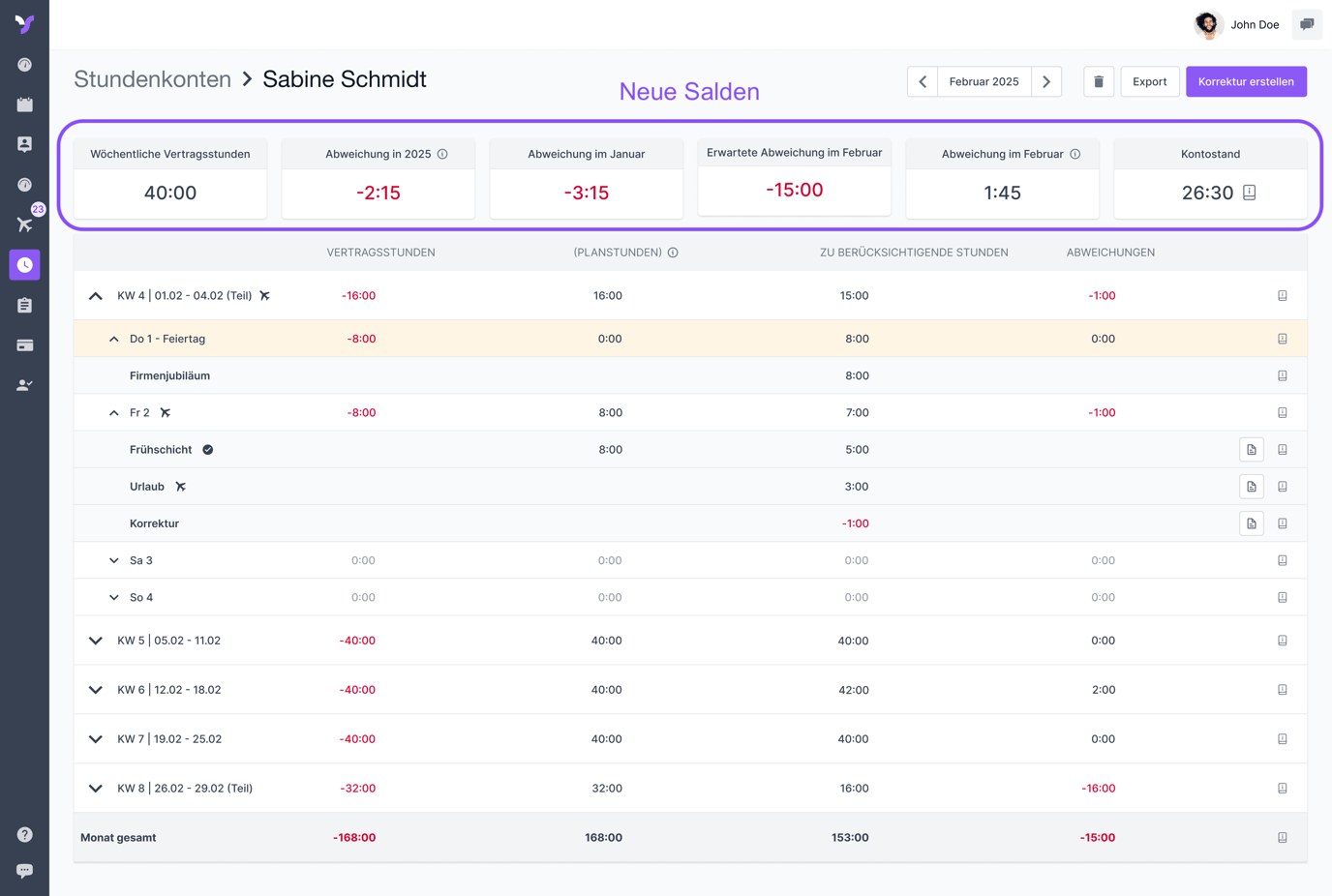Open the calendar icon in sidebar

tap(24, 105)
